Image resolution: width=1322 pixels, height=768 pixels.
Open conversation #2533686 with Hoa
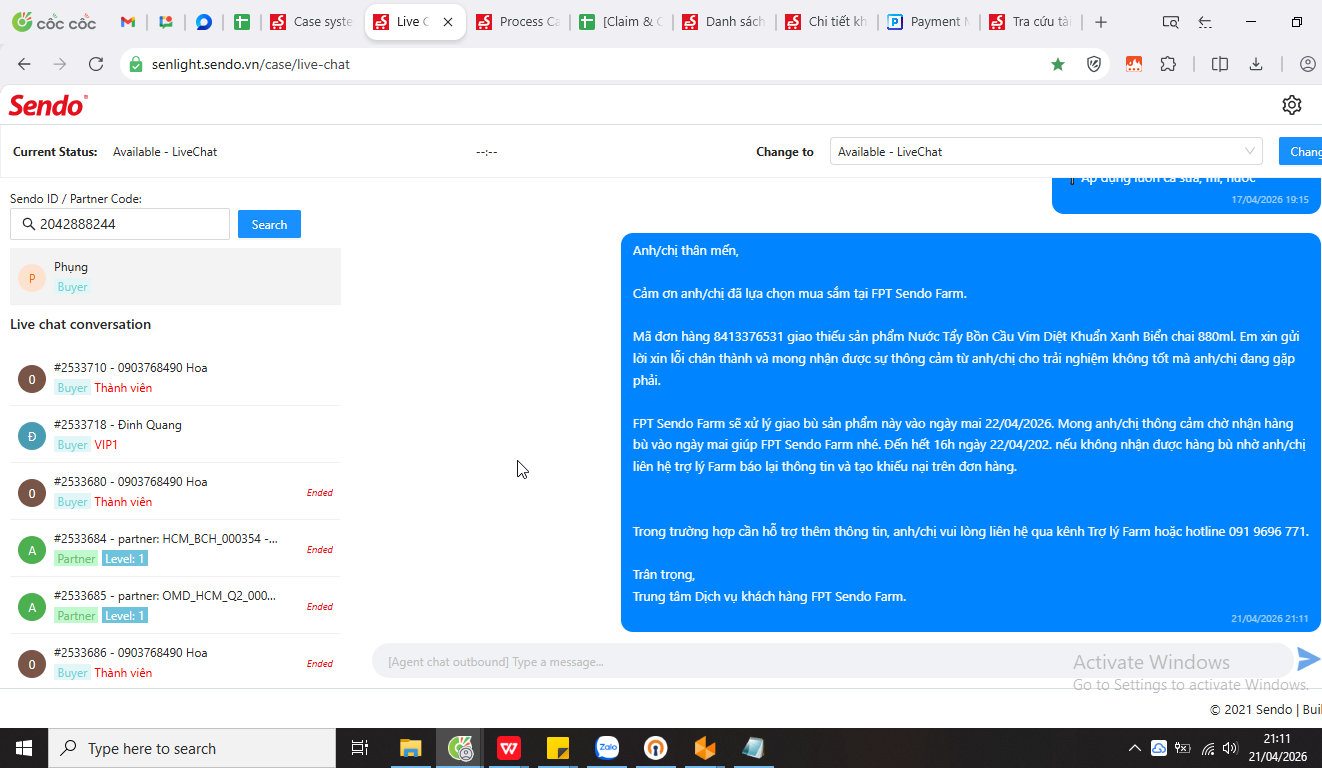[x=175, y=662]
